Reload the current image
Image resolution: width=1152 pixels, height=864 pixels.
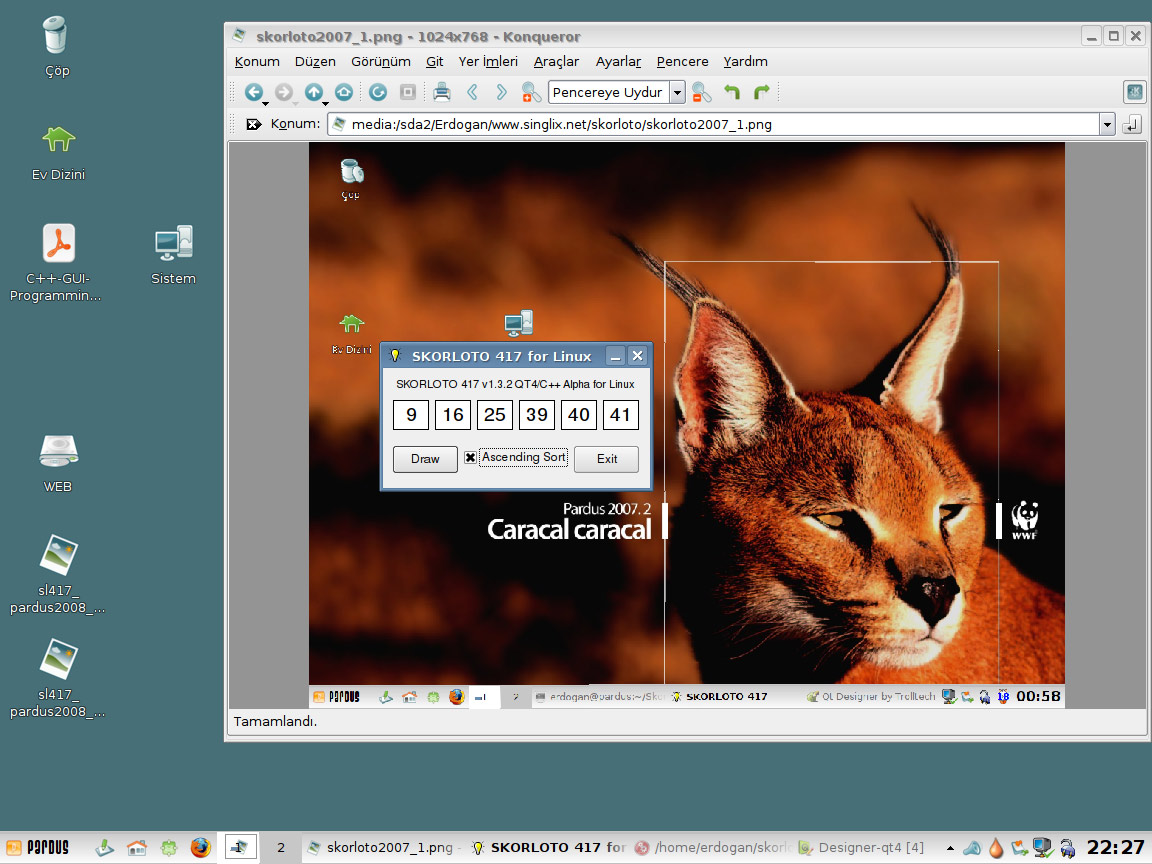(378, 92)
